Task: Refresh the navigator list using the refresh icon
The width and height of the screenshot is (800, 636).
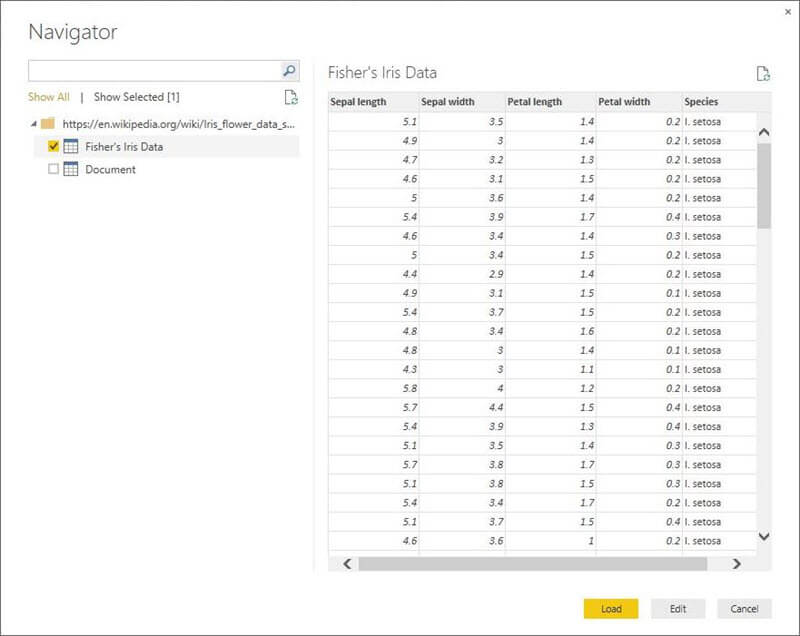Action: coord(291,97)
